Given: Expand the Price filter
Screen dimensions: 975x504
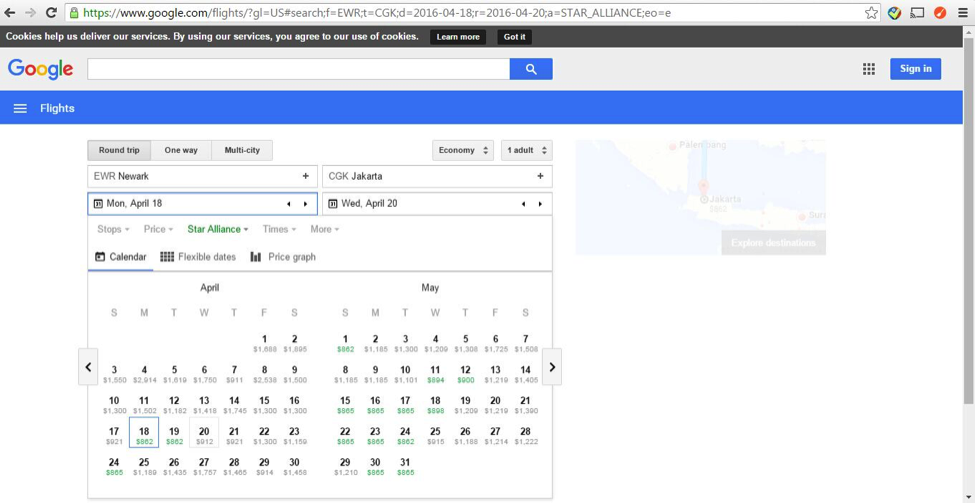Looking at the screenshot, I should (x=159, y=229).
